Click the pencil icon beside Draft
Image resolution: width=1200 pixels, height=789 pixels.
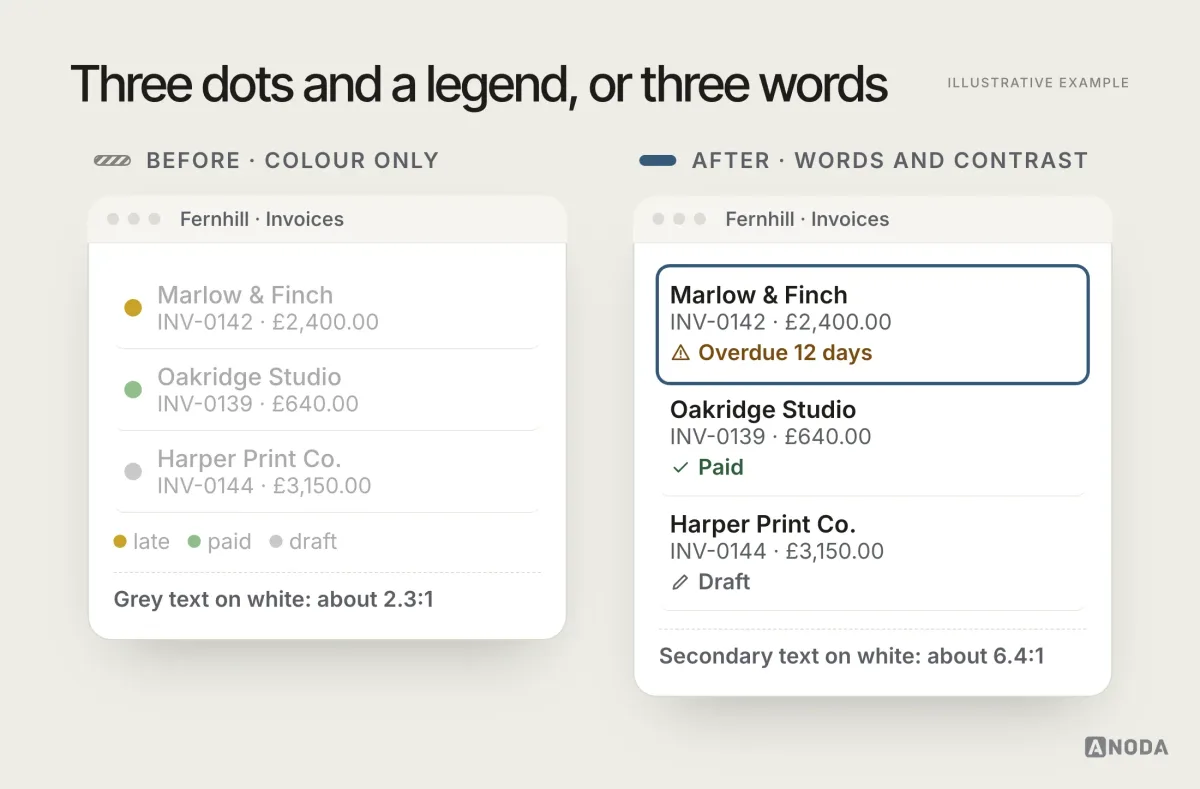681,582
